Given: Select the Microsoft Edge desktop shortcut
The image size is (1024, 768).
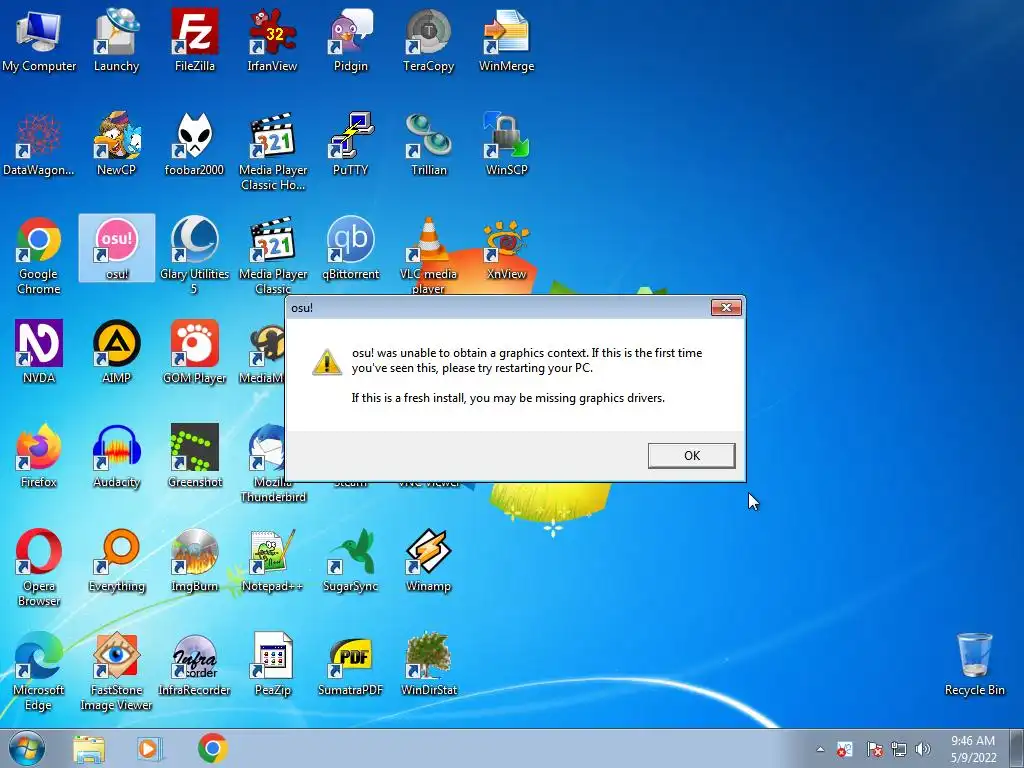Looking at the screenshot, I should click(39, 671).
